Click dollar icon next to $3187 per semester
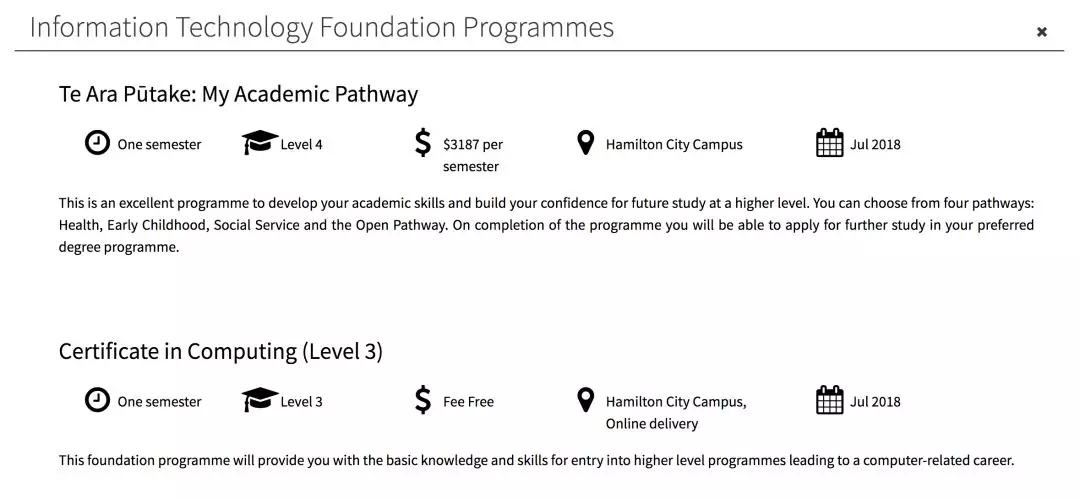This screenshot has height=499, width=1080. pos(423,143)
